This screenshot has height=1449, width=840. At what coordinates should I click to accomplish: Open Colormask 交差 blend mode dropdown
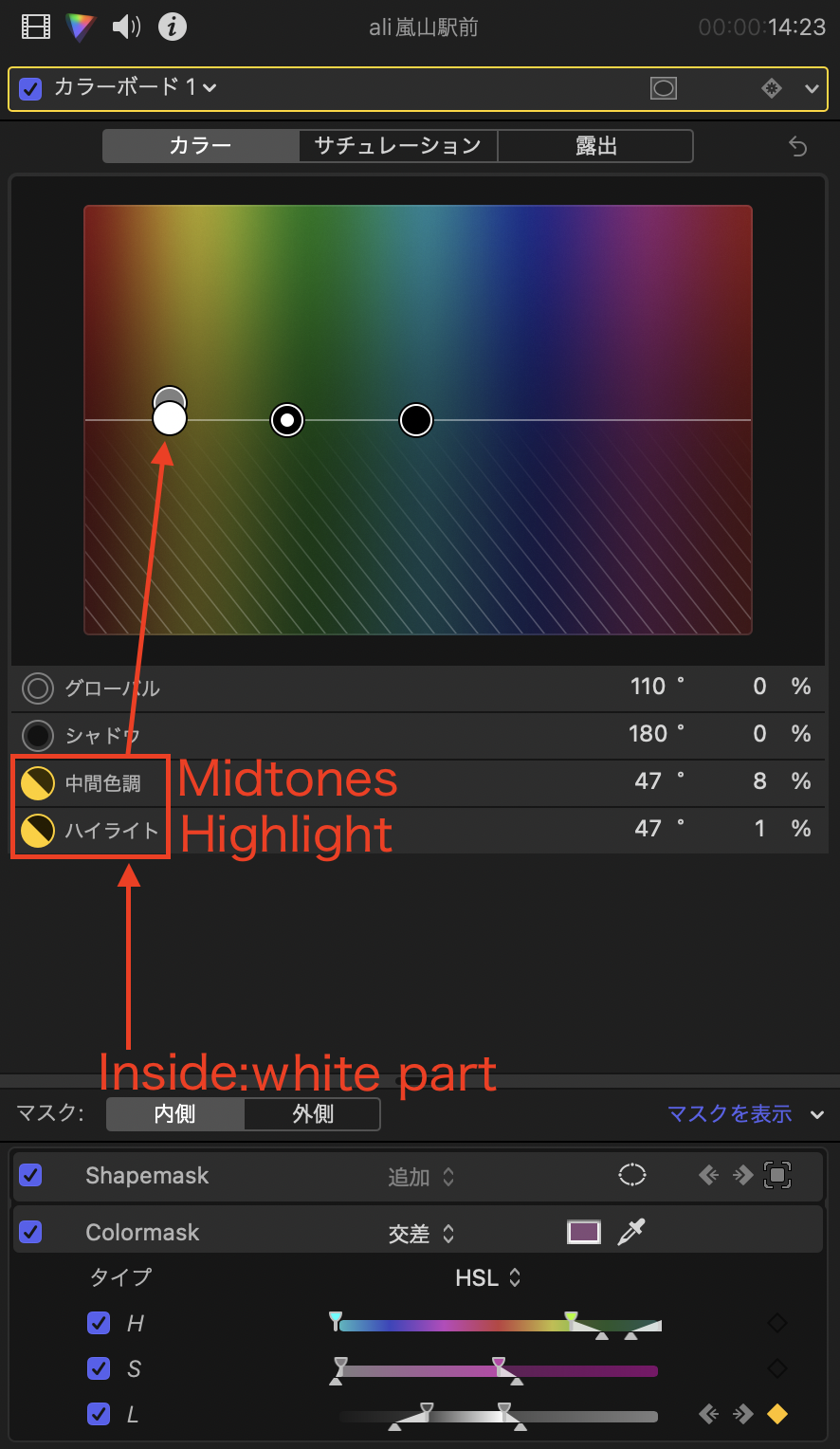[422, 1234]
